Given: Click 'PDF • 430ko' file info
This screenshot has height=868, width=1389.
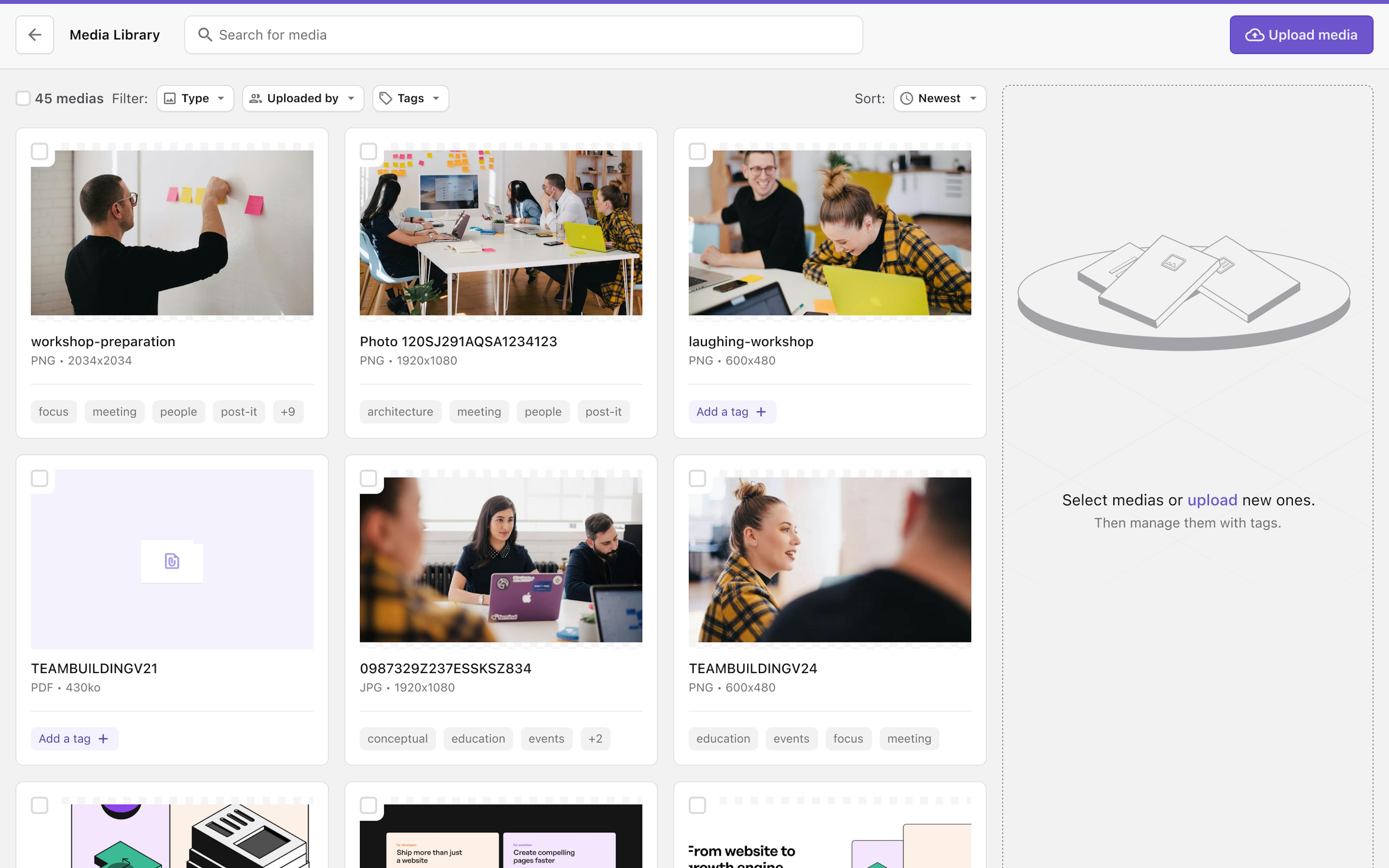Looking at the screenshot, I should click(x=65, y=688).
